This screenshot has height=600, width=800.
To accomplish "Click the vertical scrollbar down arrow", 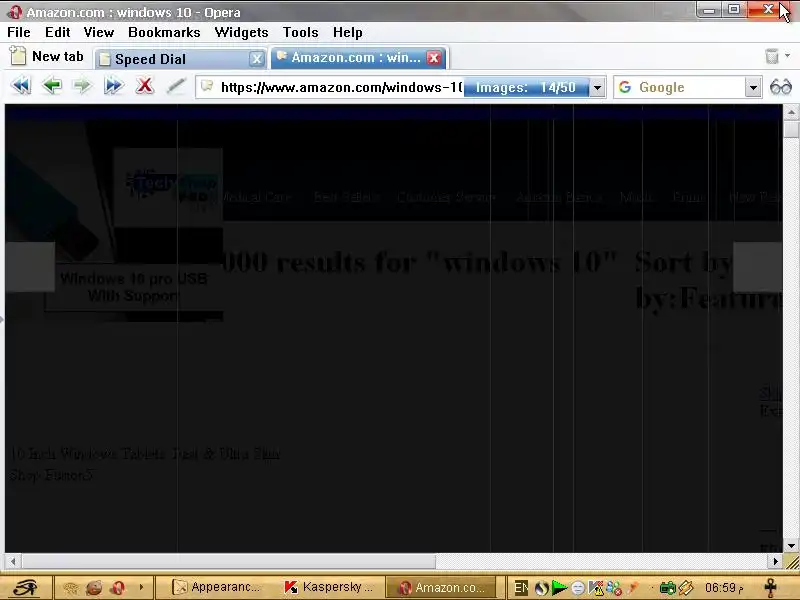I will pos(791,546).
